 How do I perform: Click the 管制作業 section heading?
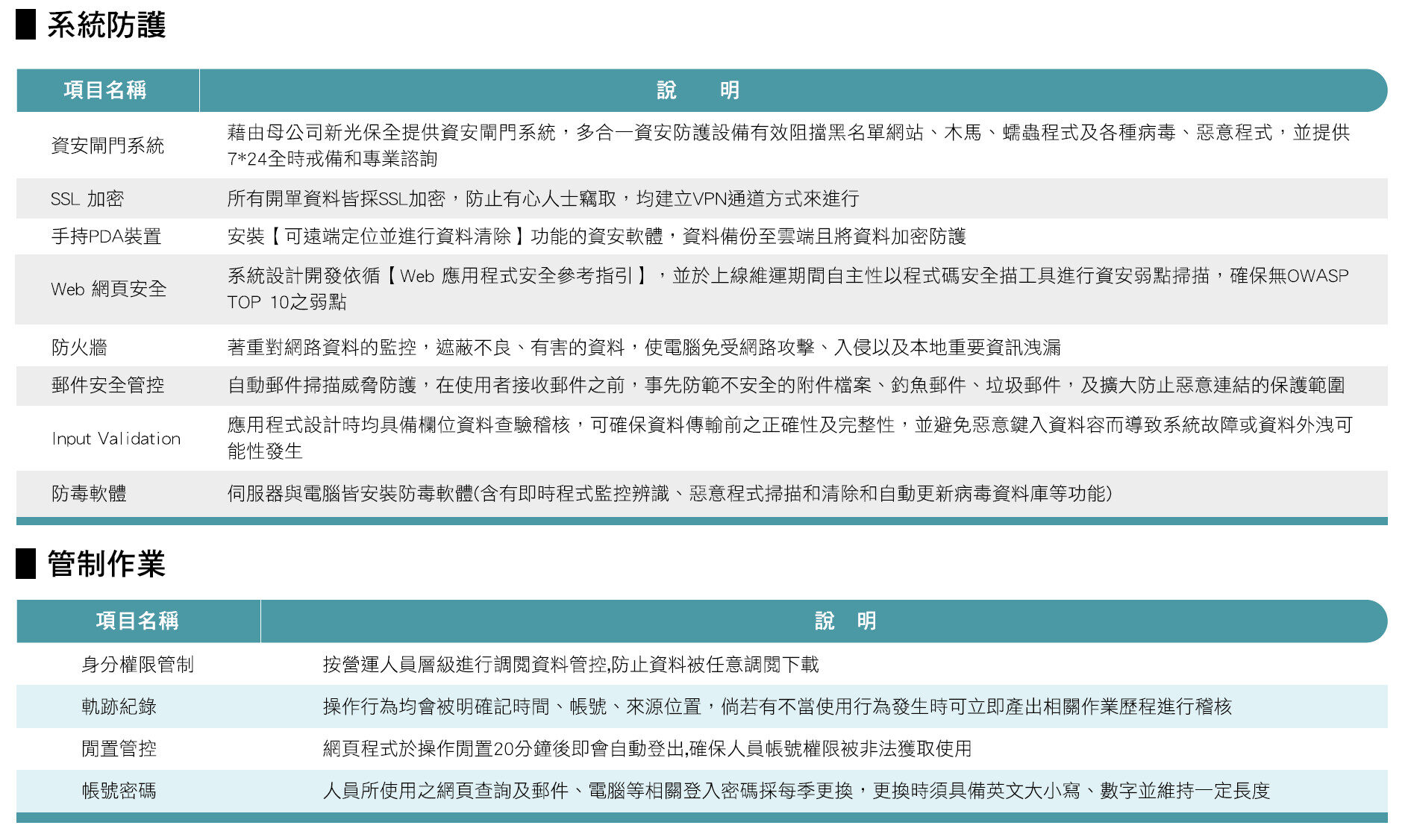(x=106, y=564)
